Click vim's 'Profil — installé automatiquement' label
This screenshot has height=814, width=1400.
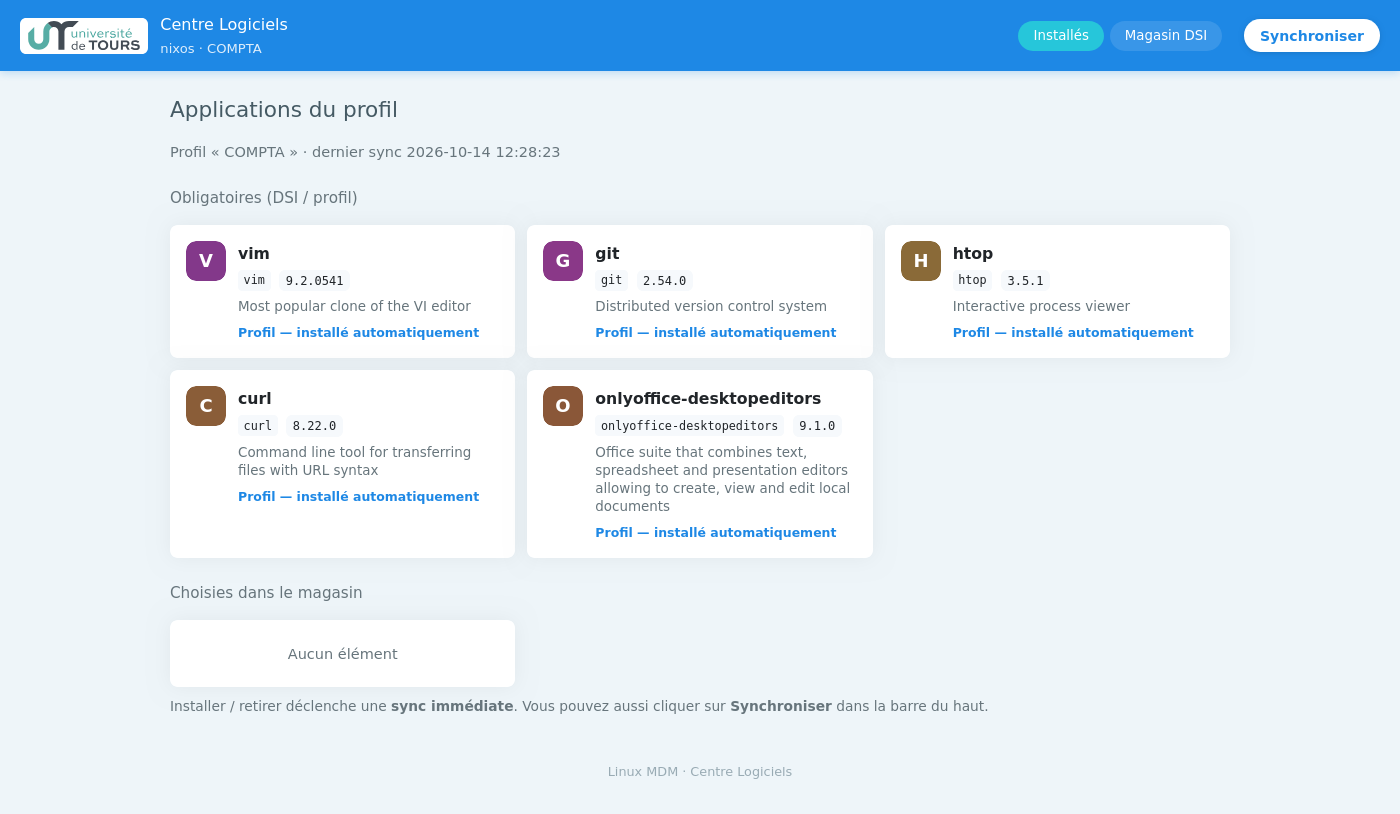[358, 333]
